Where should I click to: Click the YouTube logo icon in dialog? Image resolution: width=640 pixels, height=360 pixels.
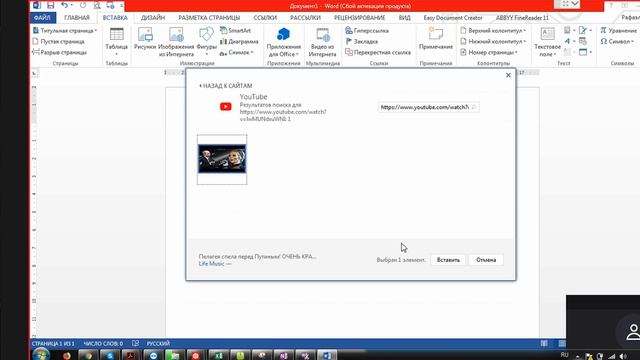[x=226, y=107]
